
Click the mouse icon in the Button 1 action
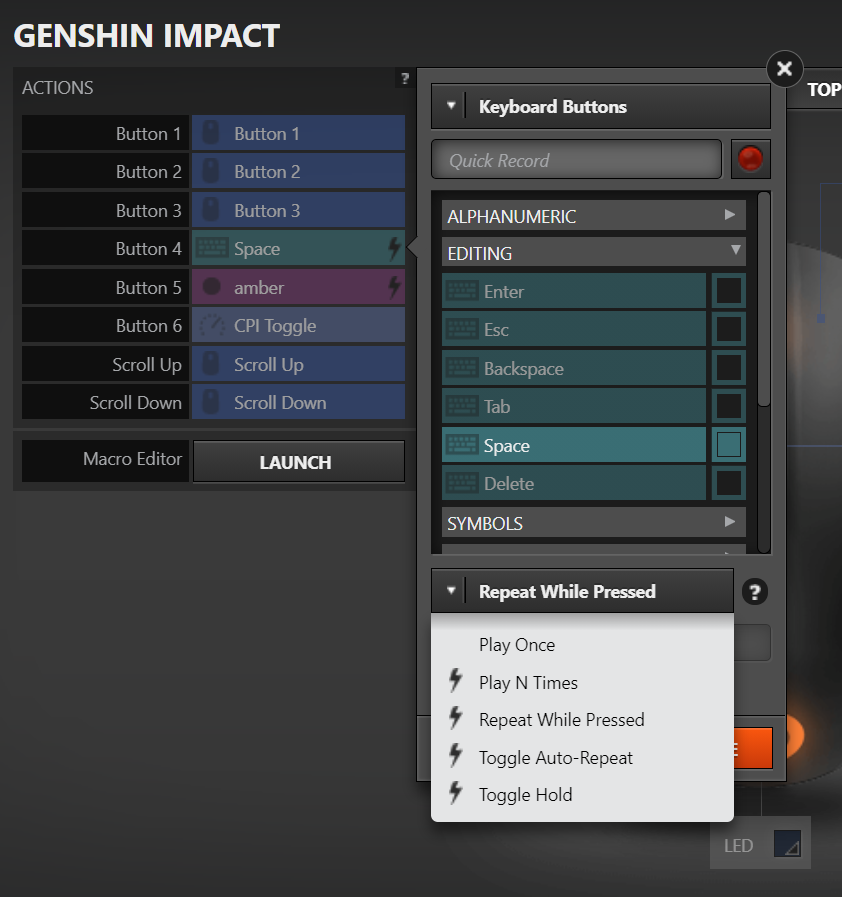[211, 133]
